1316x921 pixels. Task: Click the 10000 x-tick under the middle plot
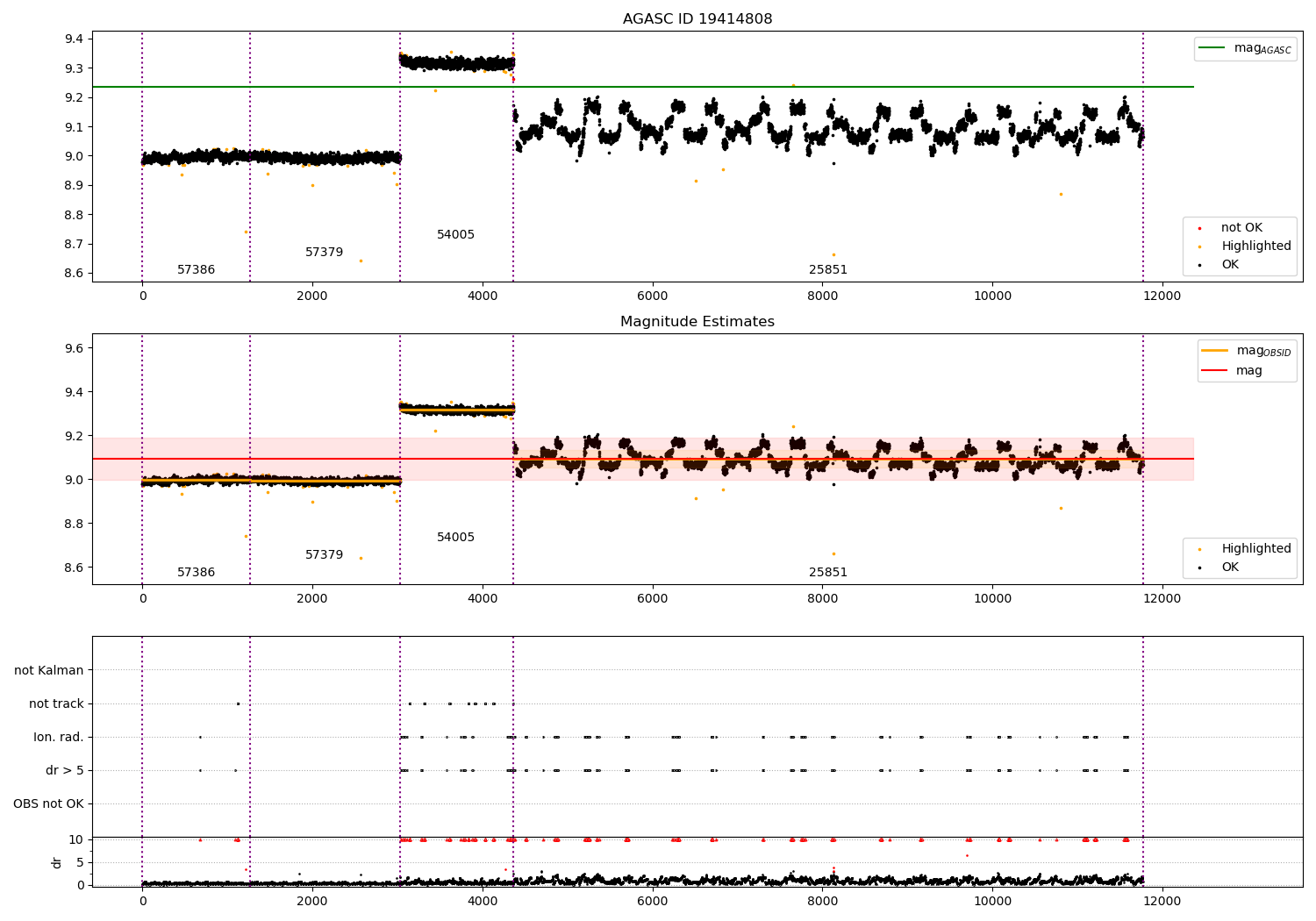click(x=992, y=599)
